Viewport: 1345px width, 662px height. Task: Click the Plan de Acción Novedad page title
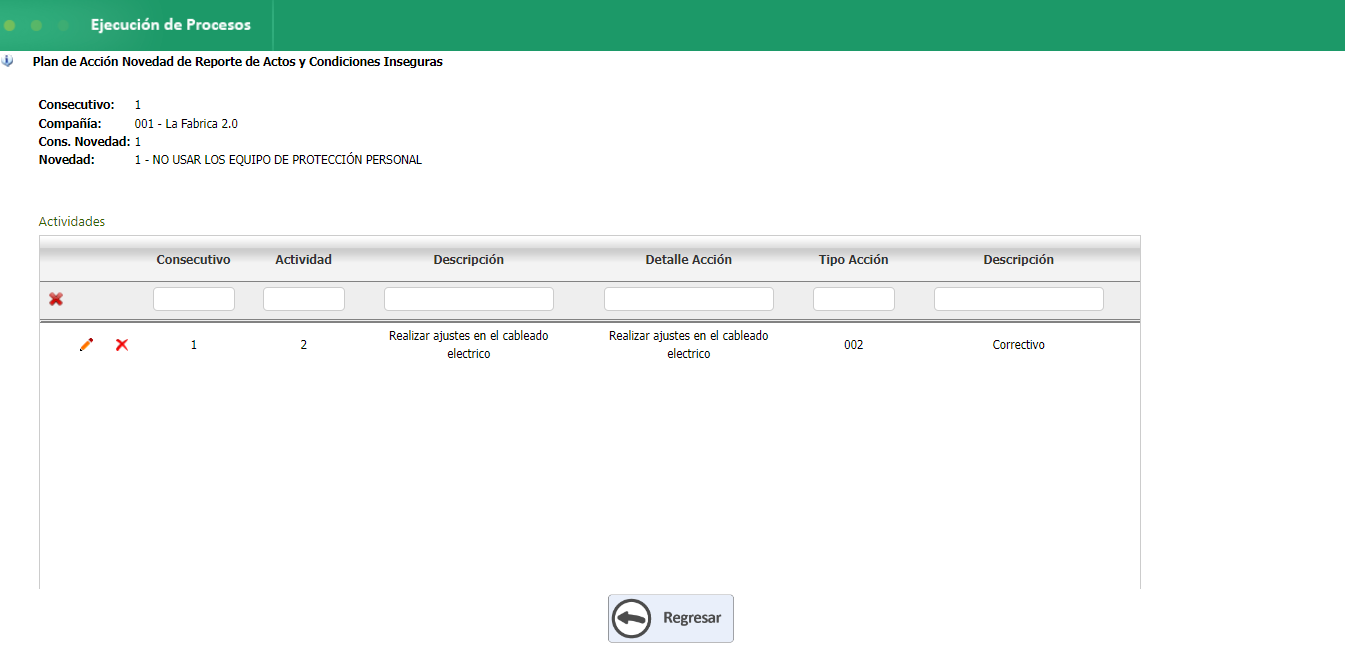click(238, 62)
